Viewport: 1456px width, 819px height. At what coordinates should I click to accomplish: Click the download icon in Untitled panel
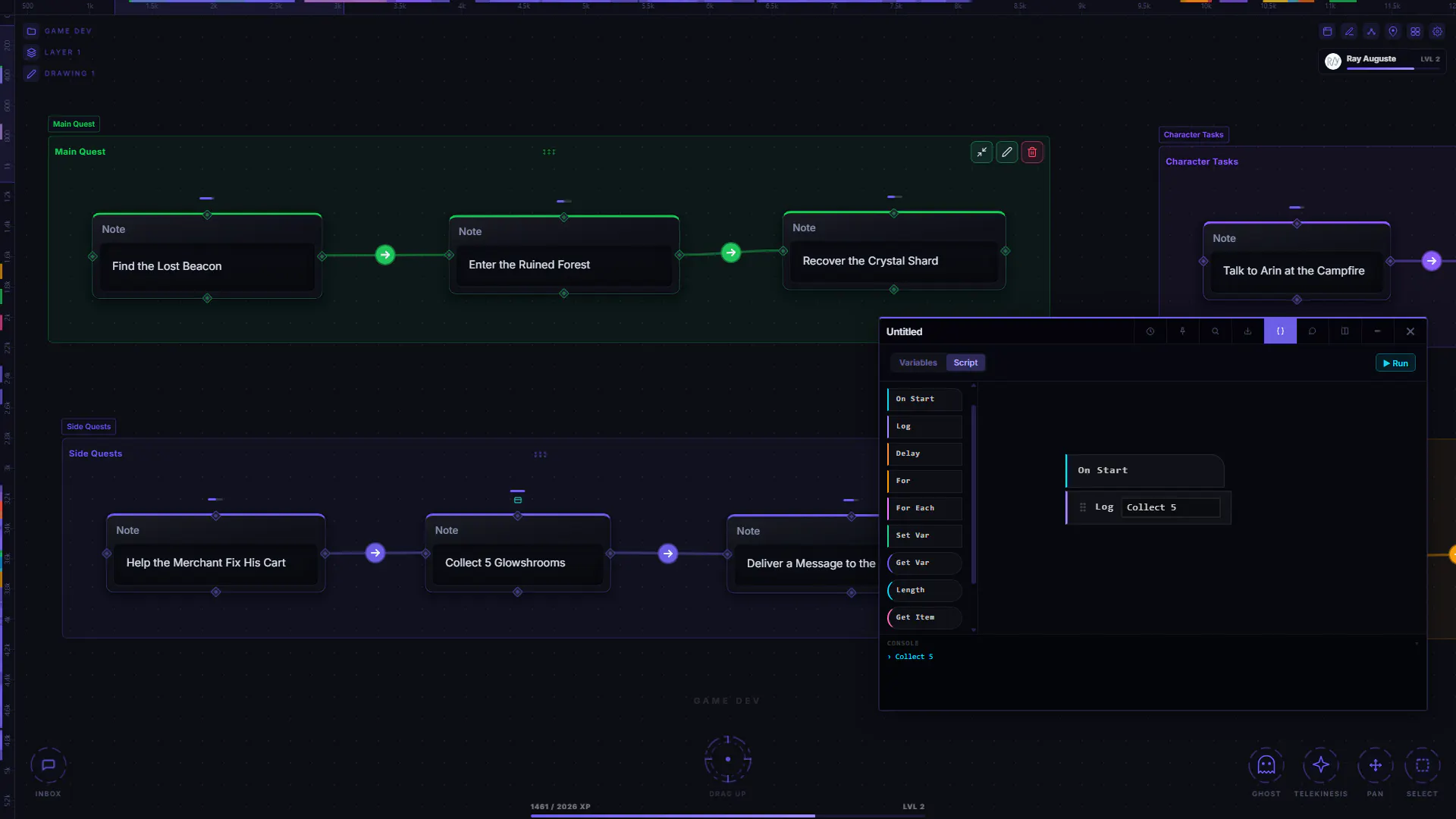pos(1248,331)
